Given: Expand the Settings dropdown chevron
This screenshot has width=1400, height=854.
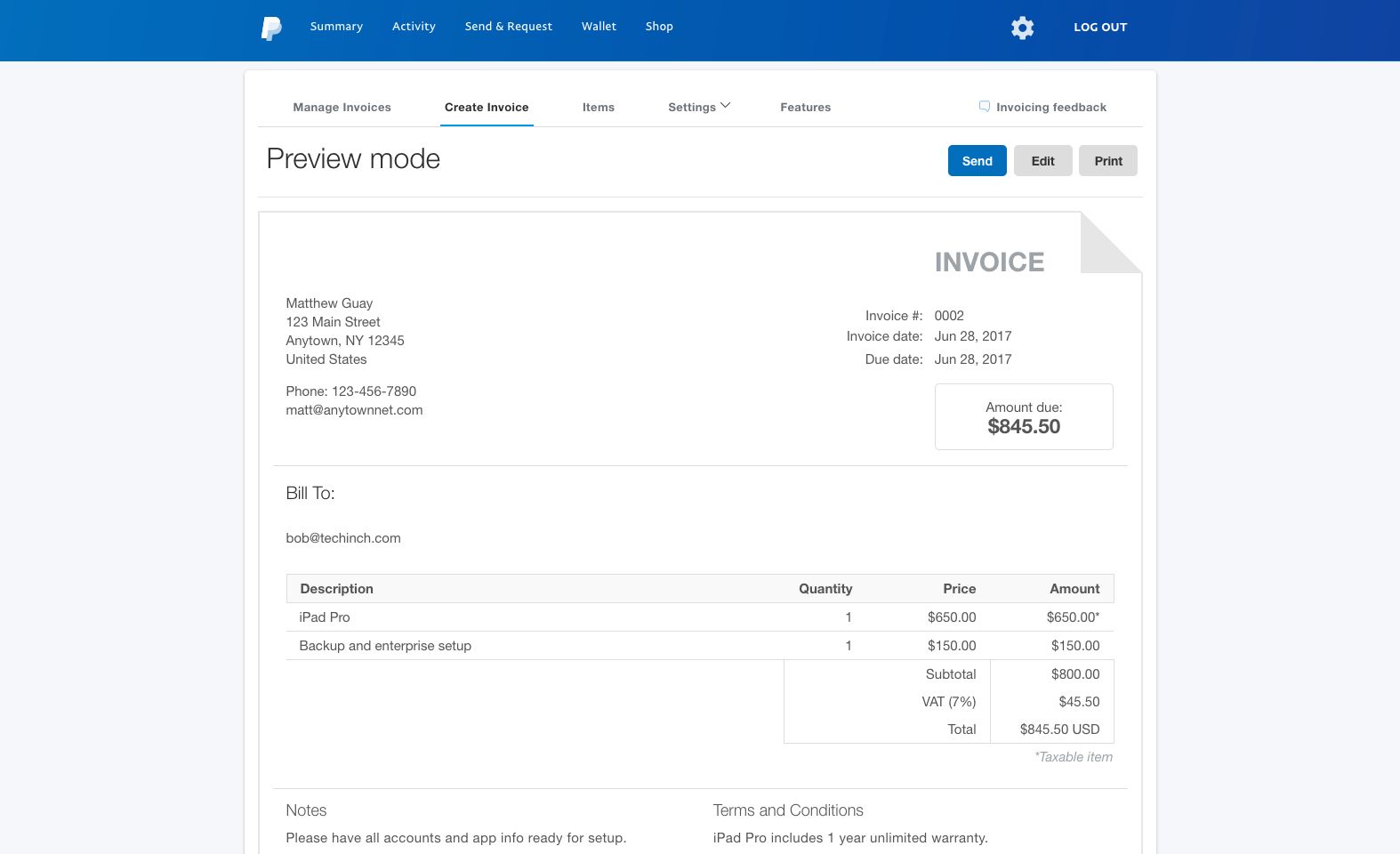Looking at the screenshot, I should (726, 106).
